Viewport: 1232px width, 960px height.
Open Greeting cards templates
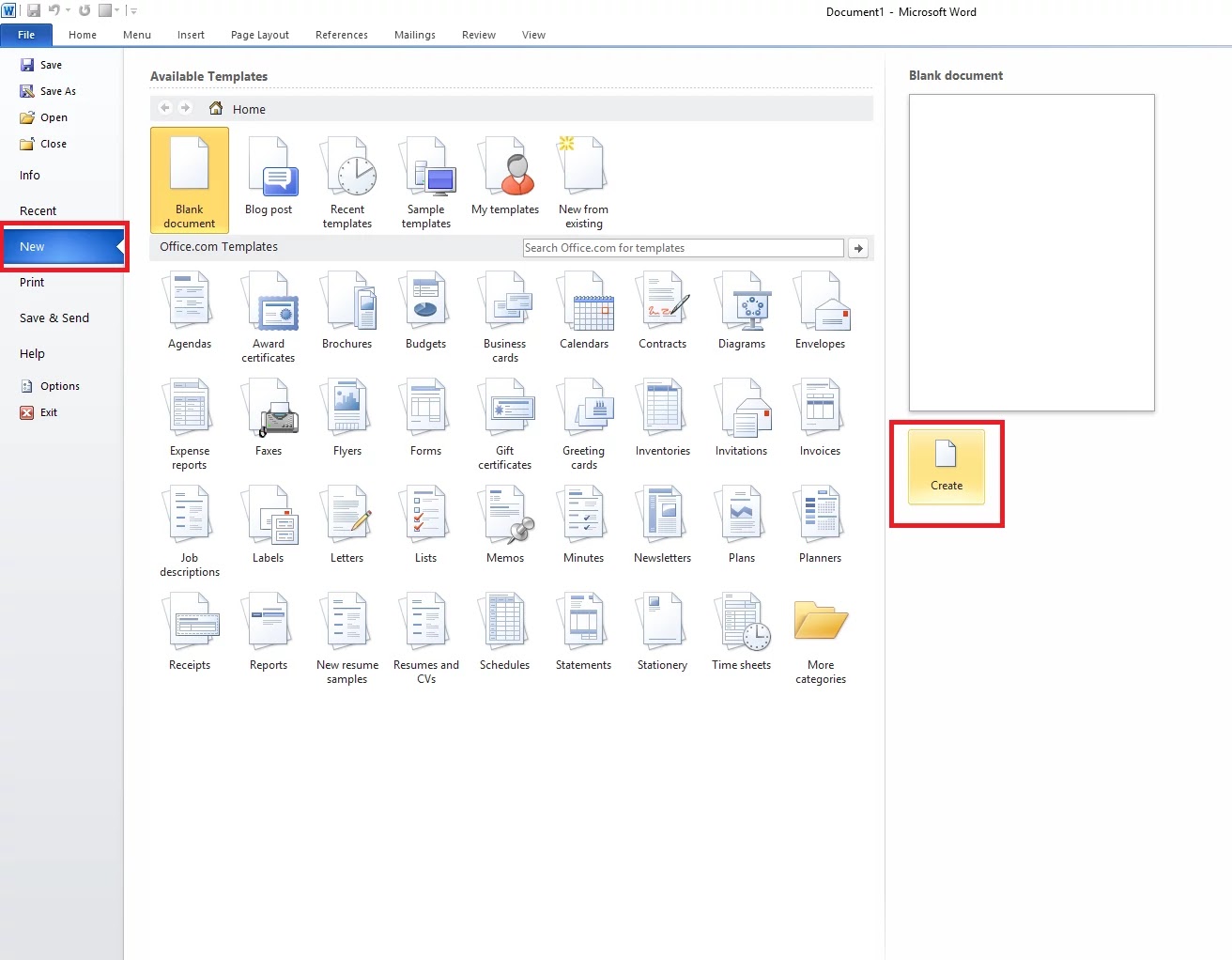(584, 424)
